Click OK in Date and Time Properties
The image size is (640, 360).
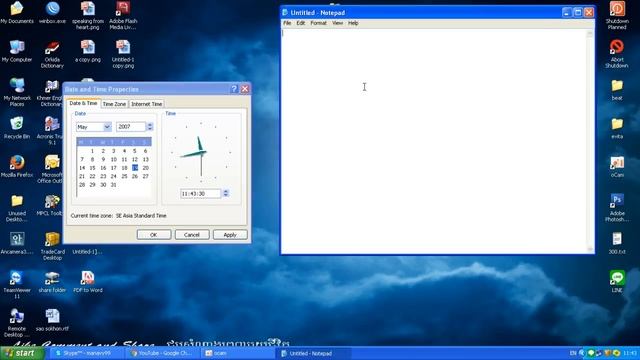154,235
